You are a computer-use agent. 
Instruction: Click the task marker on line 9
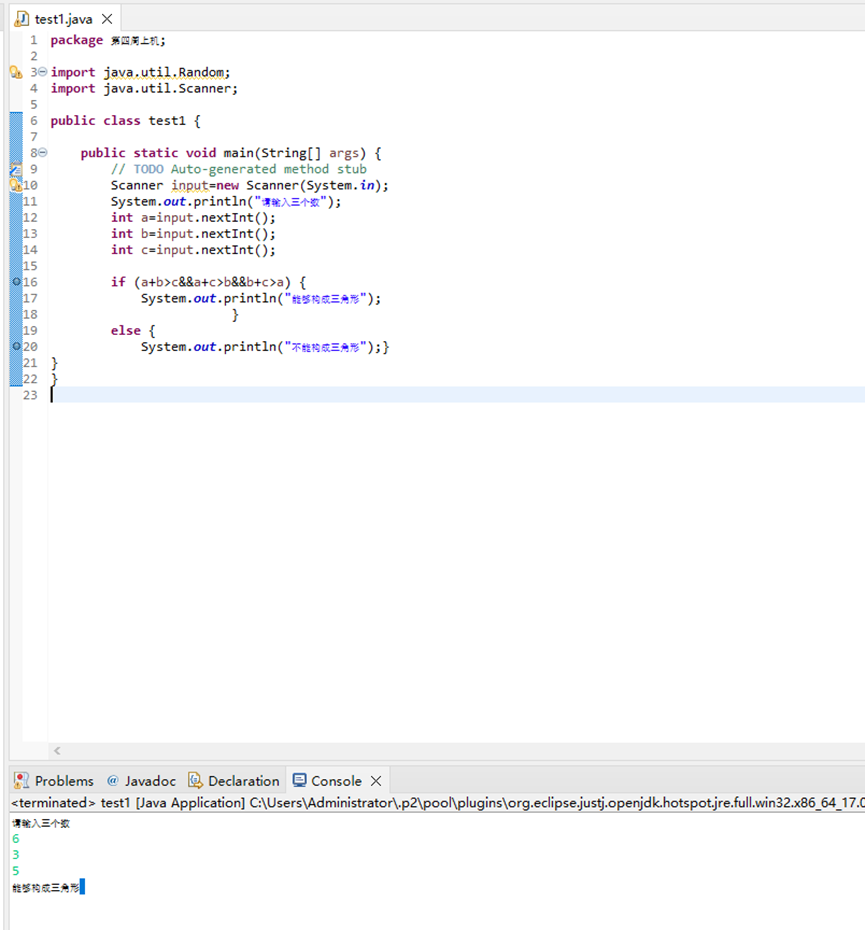click(x=16, y=169)
